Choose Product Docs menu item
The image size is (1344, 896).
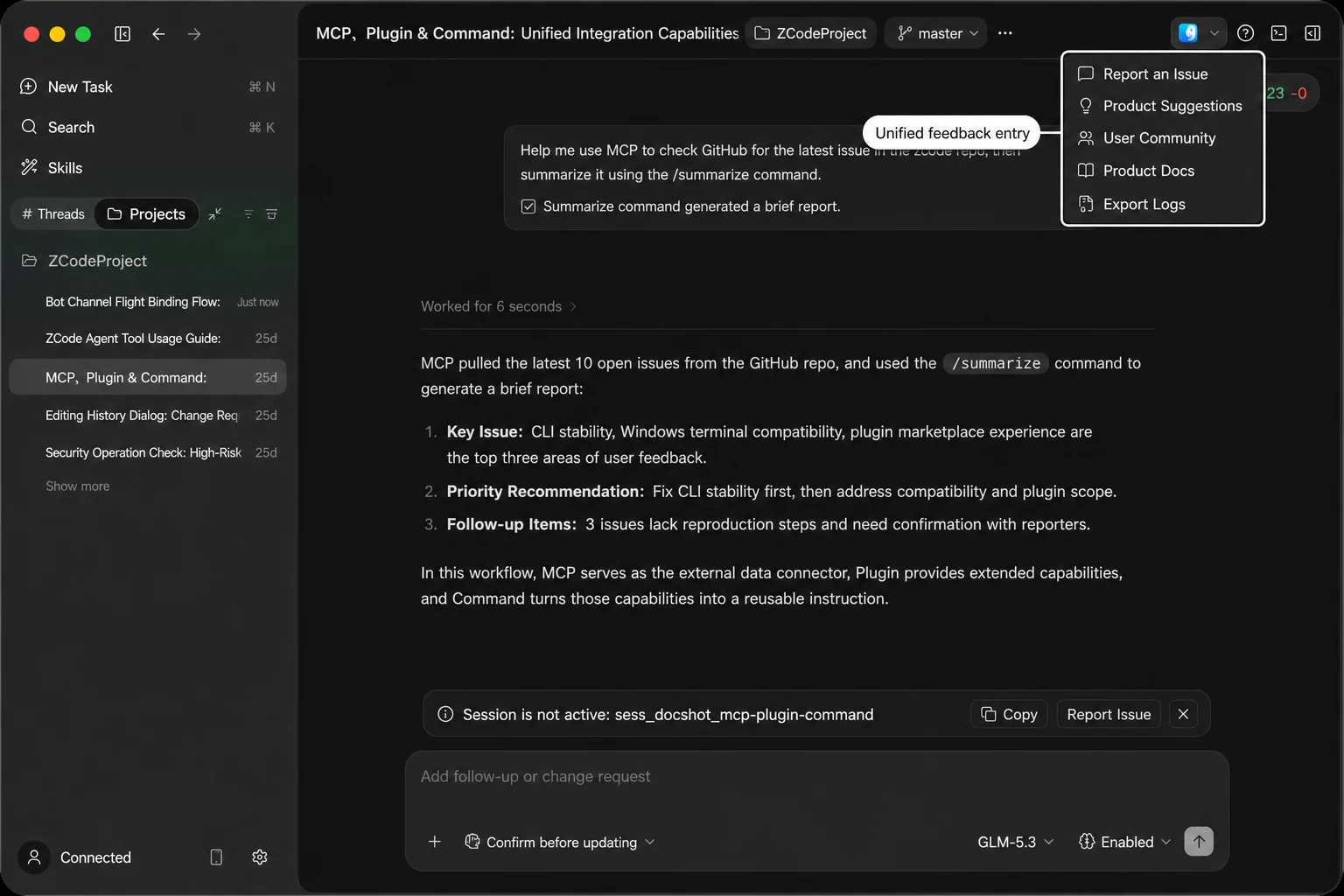1162,171
